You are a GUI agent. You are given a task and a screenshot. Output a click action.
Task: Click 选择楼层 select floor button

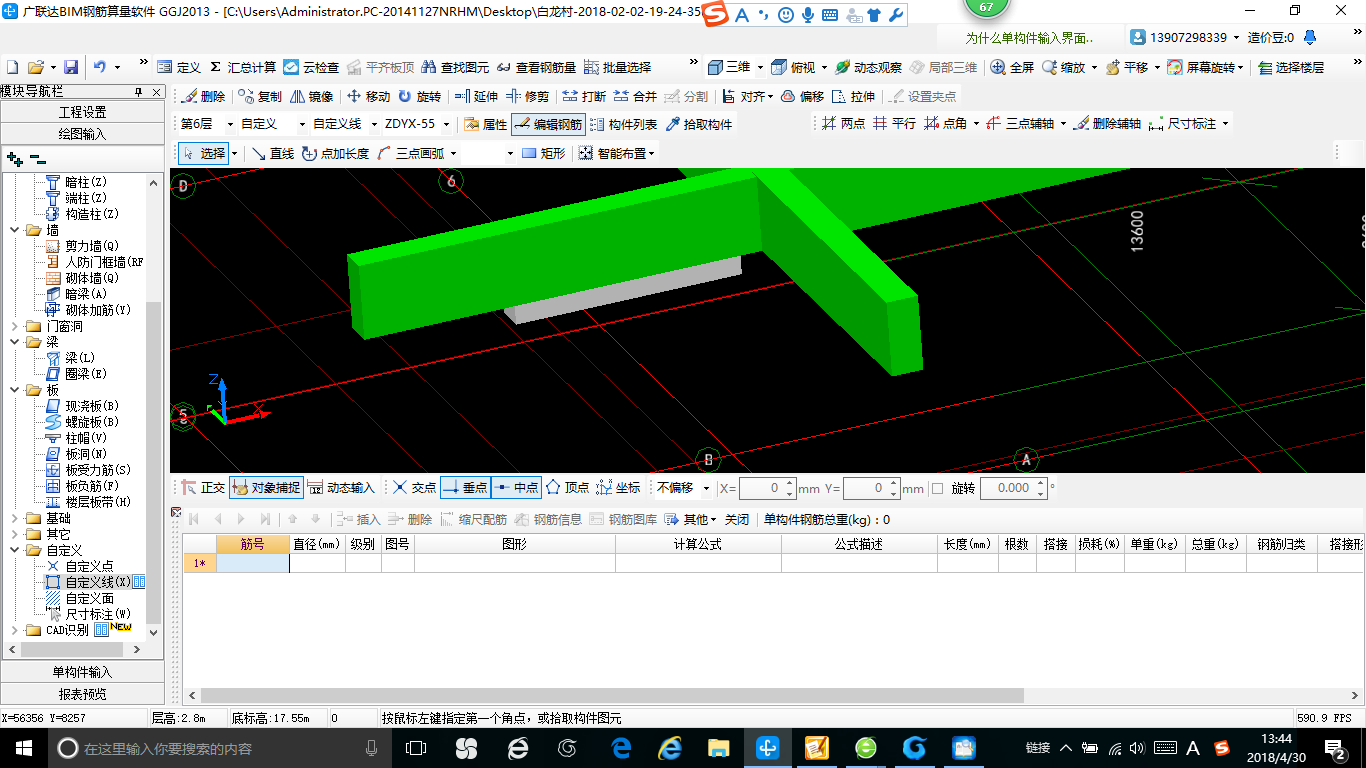pos(1291,67)
